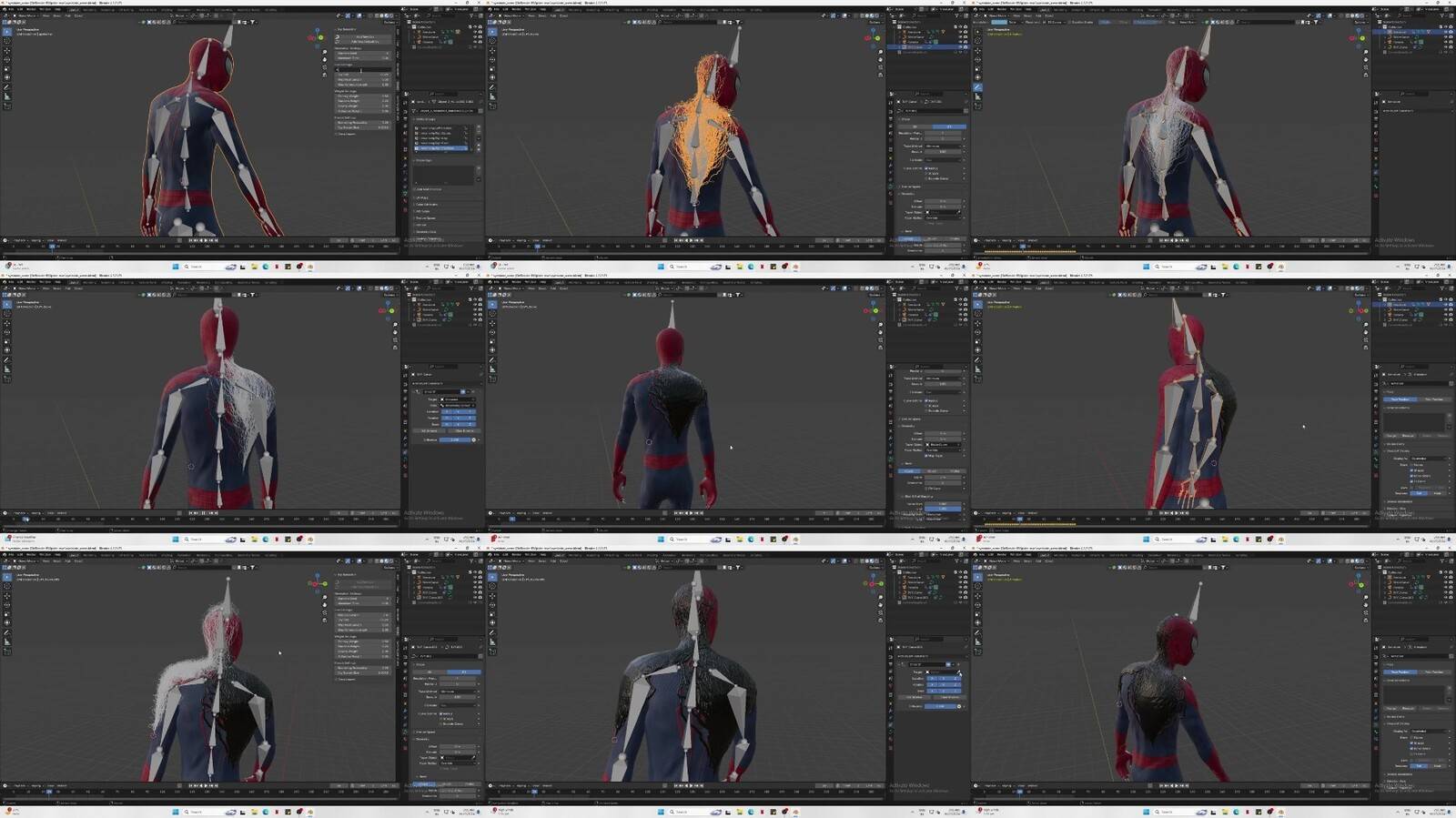Click blue Z axis on middle-right navigation gizmo
The image size is (1456, 818).
(x=1359, y=303)
